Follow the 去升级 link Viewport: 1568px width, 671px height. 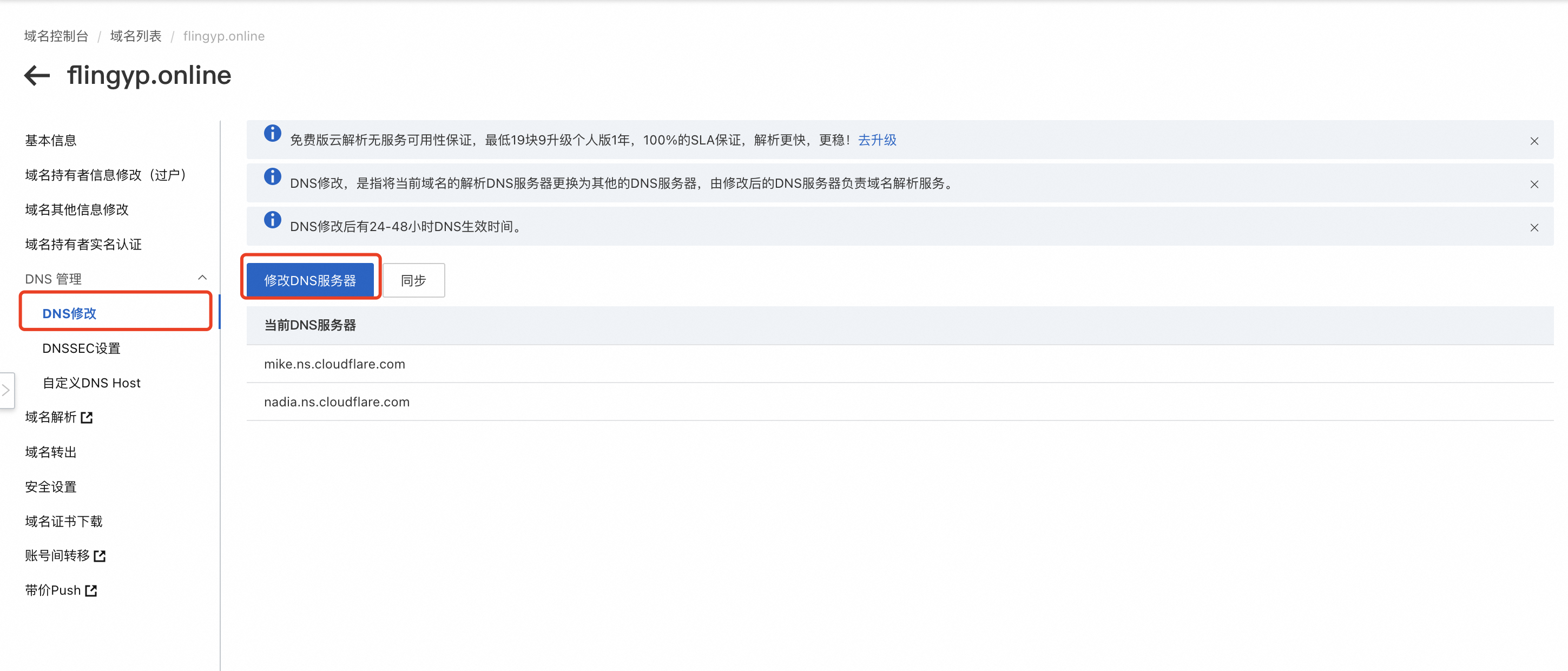(x=877, y=140)
